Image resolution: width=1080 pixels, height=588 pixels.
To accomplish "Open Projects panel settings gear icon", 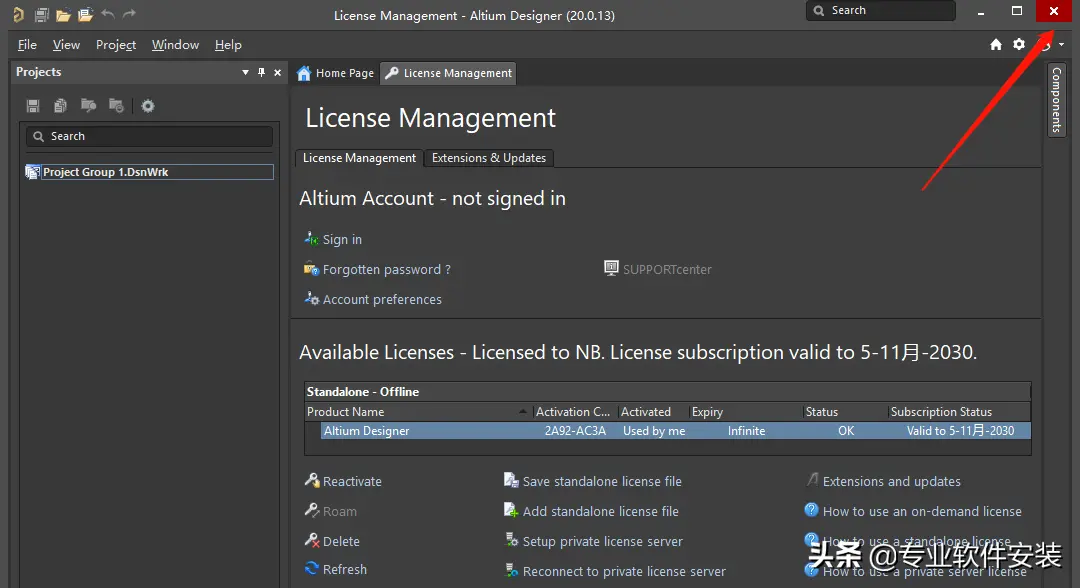I will pyautogui.click(x=147, y=105).
